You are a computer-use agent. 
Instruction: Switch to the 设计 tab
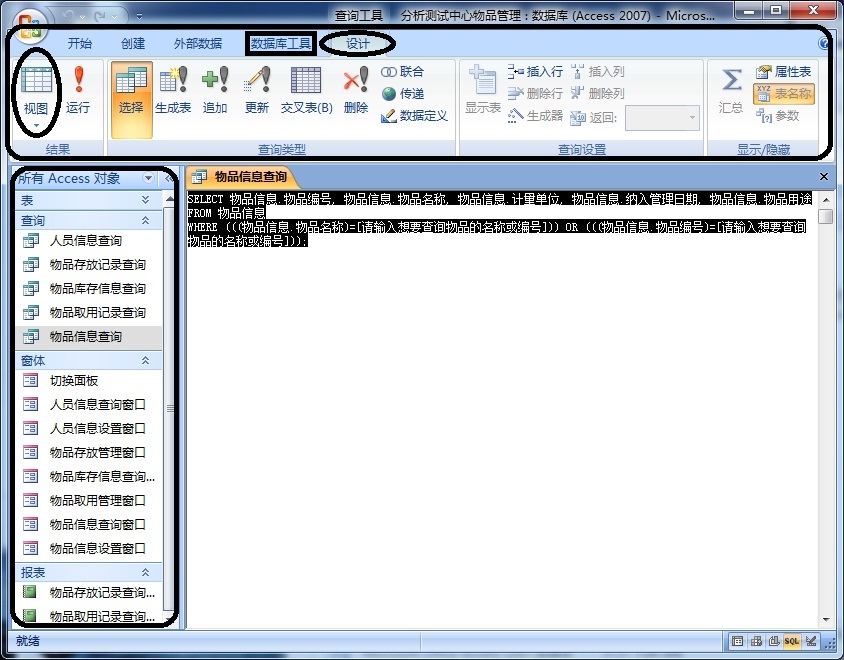pos(357,44)
